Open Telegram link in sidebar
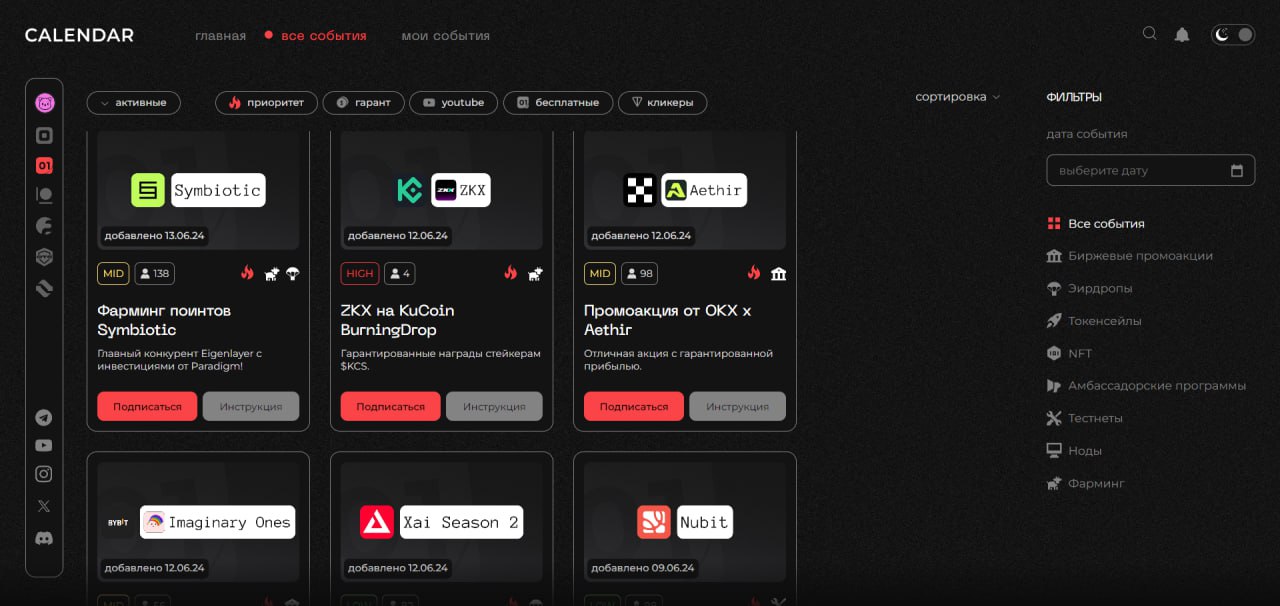This screenshot has height=606, width=1280. (x=44, y=418)
